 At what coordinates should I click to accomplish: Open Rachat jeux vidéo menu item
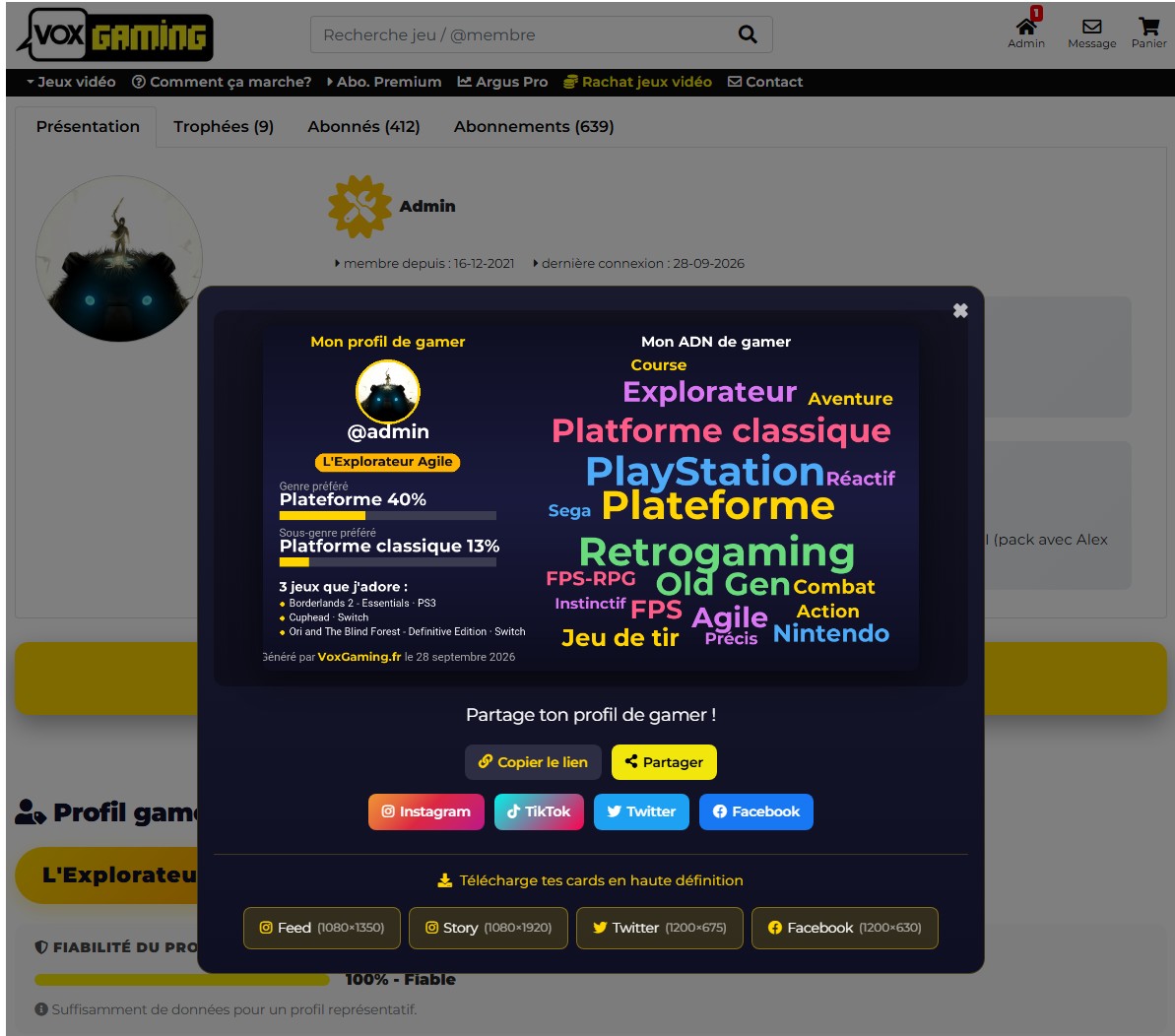click(637, 82)
